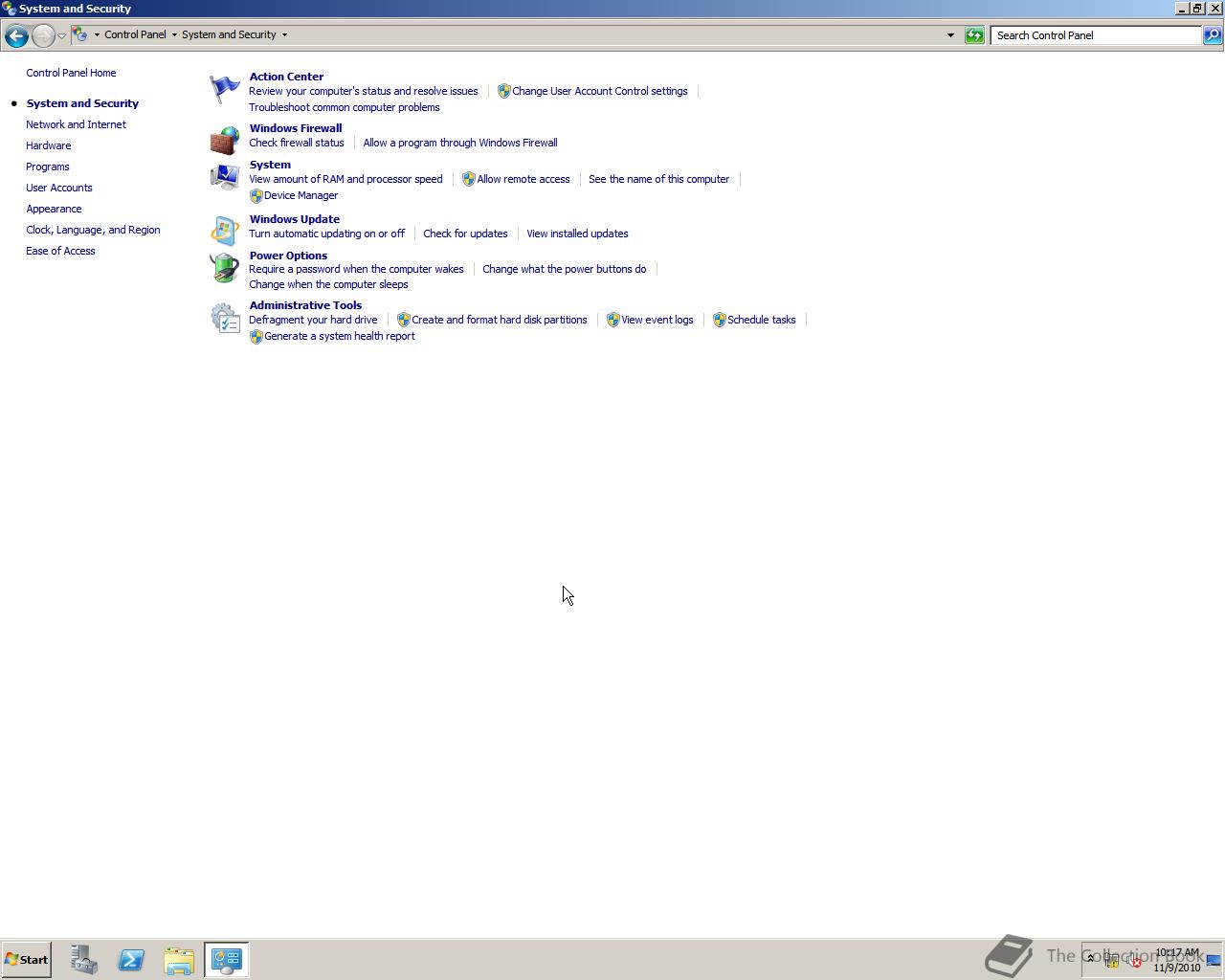Image resolution: width=1225 pixels, height=980 pixels.
Task: Click the Forward arrow navigation button
Action: coord(43,35)
